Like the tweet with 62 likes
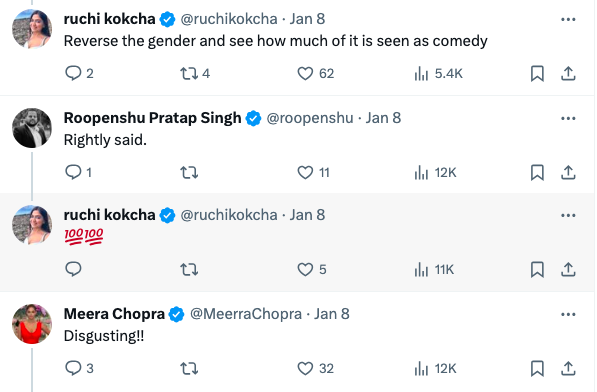The width and height of the screenshot is (597, 392). click(x=305, y=73)
